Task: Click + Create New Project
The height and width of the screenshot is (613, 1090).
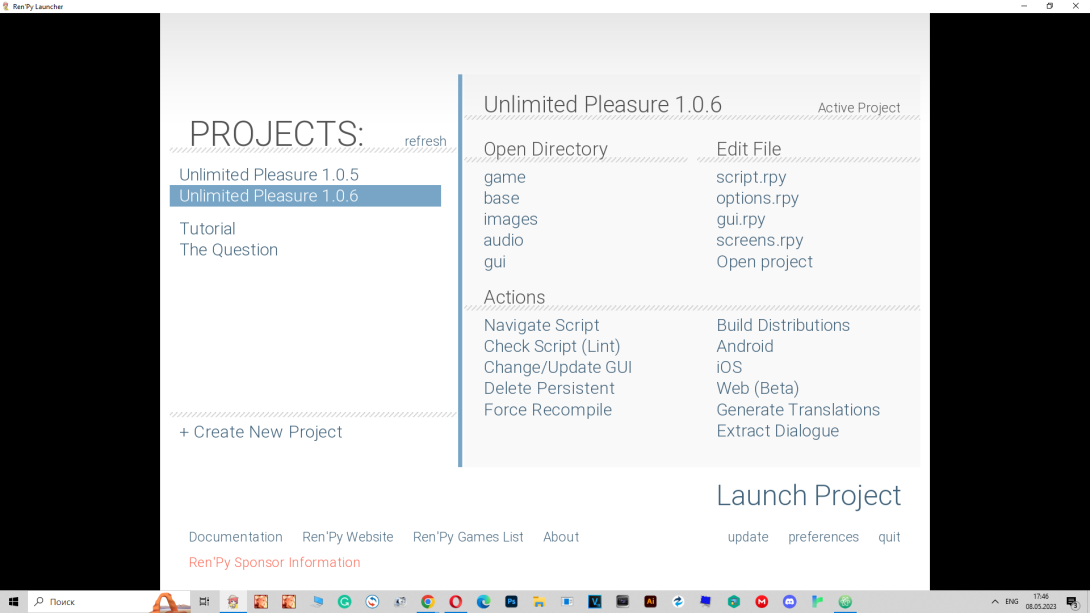Action: [x=261, y=432]
